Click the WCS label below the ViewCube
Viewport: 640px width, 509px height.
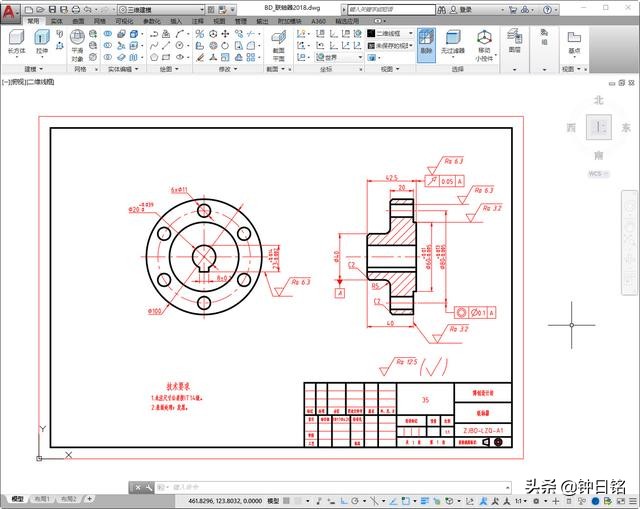[597, 173]
